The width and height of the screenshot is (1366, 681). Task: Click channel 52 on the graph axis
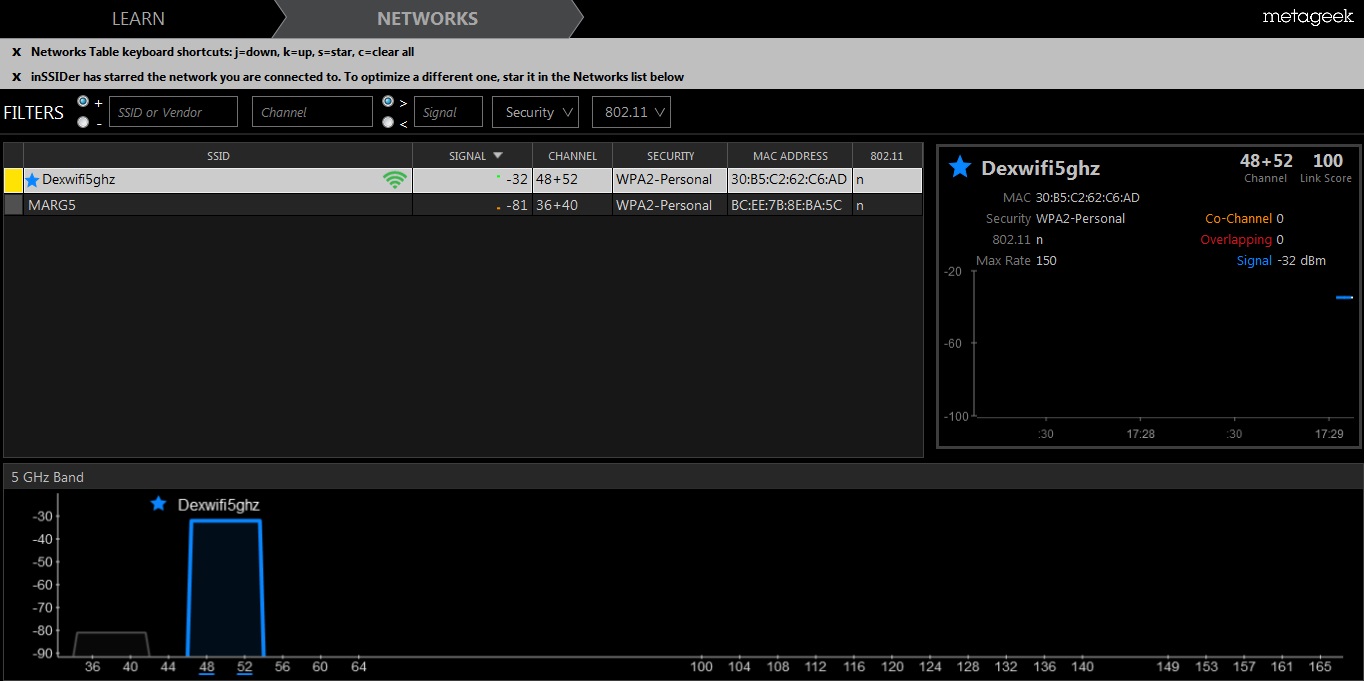click(x=245, y=667)
